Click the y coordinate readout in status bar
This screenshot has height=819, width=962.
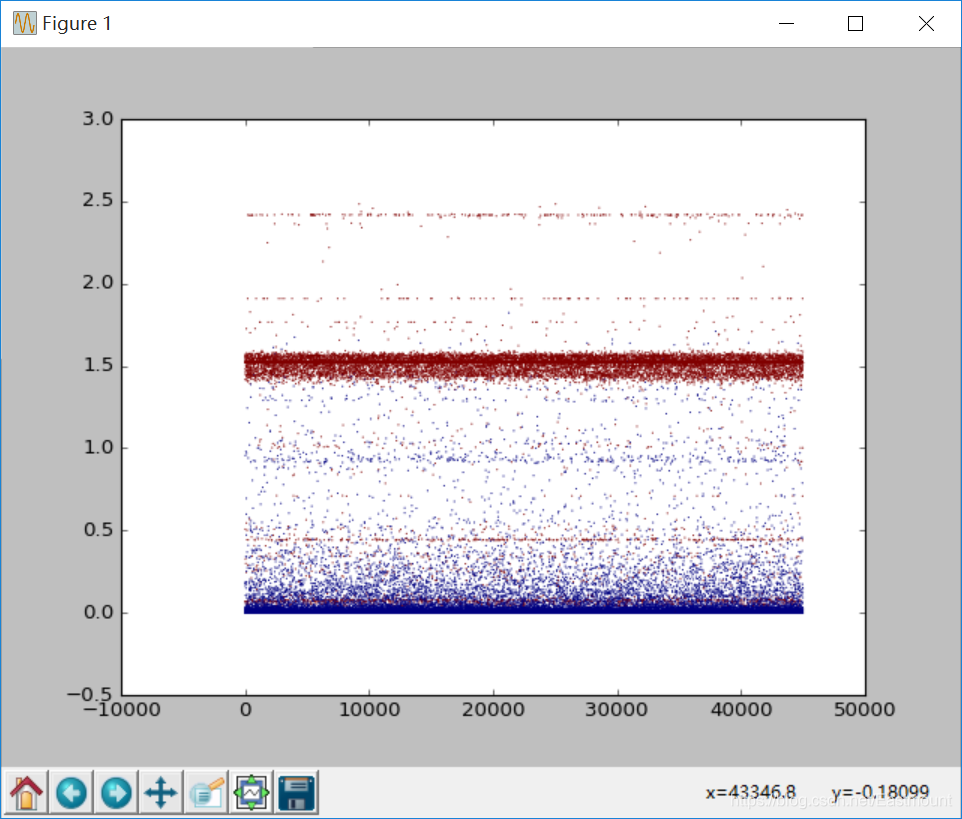(x=880, y=793)
